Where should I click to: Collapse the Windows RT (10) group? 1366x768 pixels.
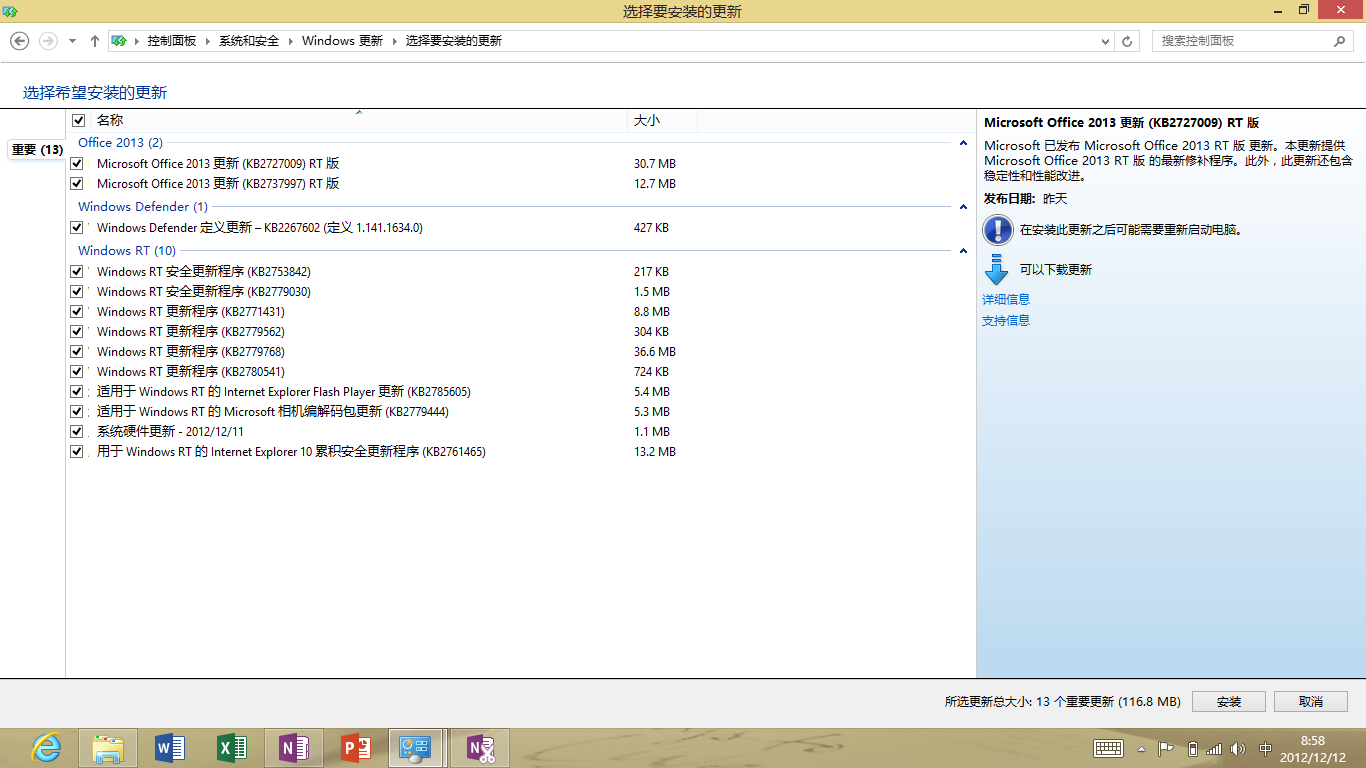point(963,251)
